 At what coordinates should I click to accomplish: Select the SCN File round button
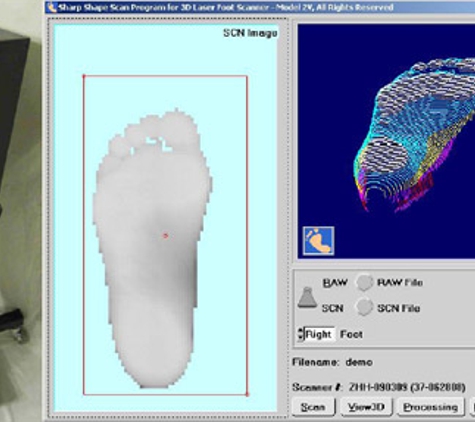364,308
